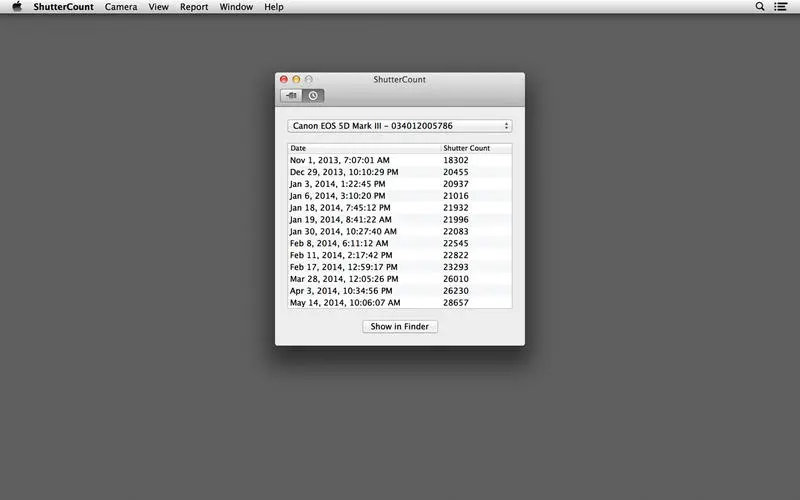Viewport: 800px width, 500px height.
Task: Close the ShutterCount window
Action: [x=284, y=80]
